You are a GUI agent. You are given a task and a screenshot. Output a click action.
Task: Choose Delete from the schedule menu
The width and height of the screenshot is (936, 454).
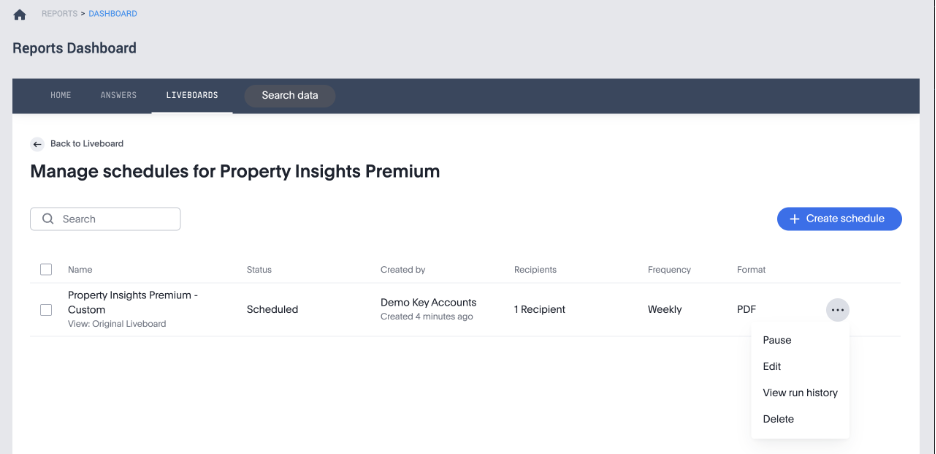coord(778,419)
